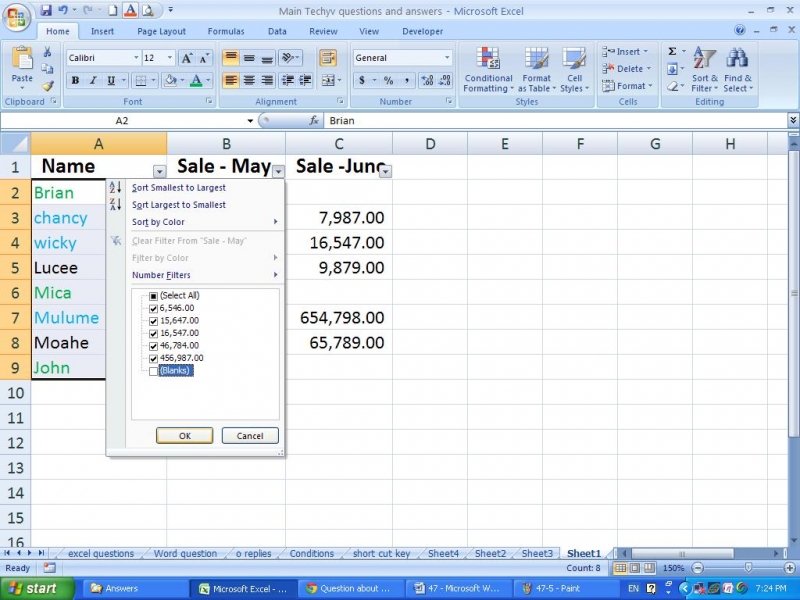
Task: Choose Sort Smallest to Largest
Action: coord(178,187)
